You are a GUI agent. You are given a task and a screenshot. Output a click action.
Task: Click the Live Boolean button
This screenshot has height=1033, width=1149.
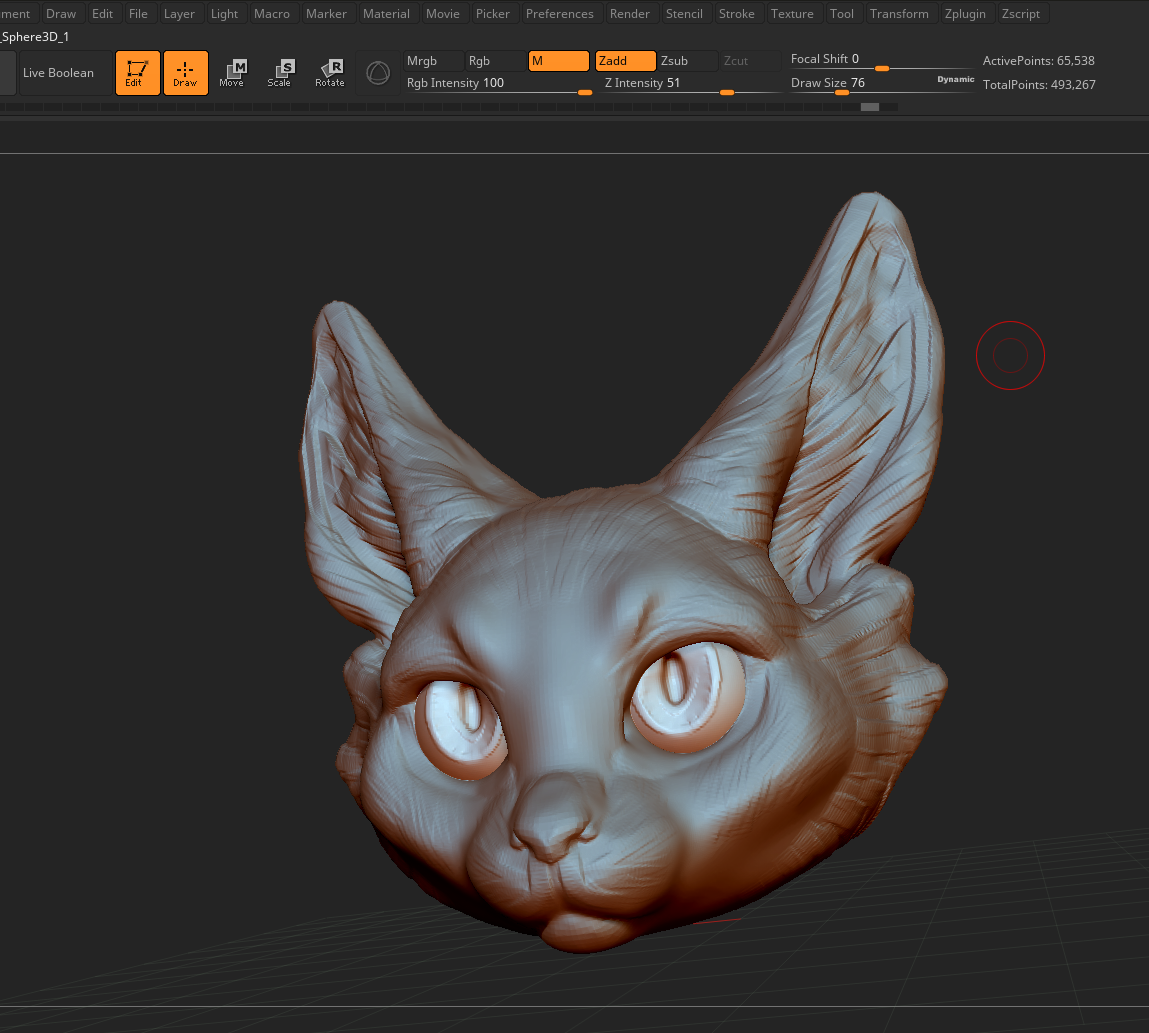point(59,73)
